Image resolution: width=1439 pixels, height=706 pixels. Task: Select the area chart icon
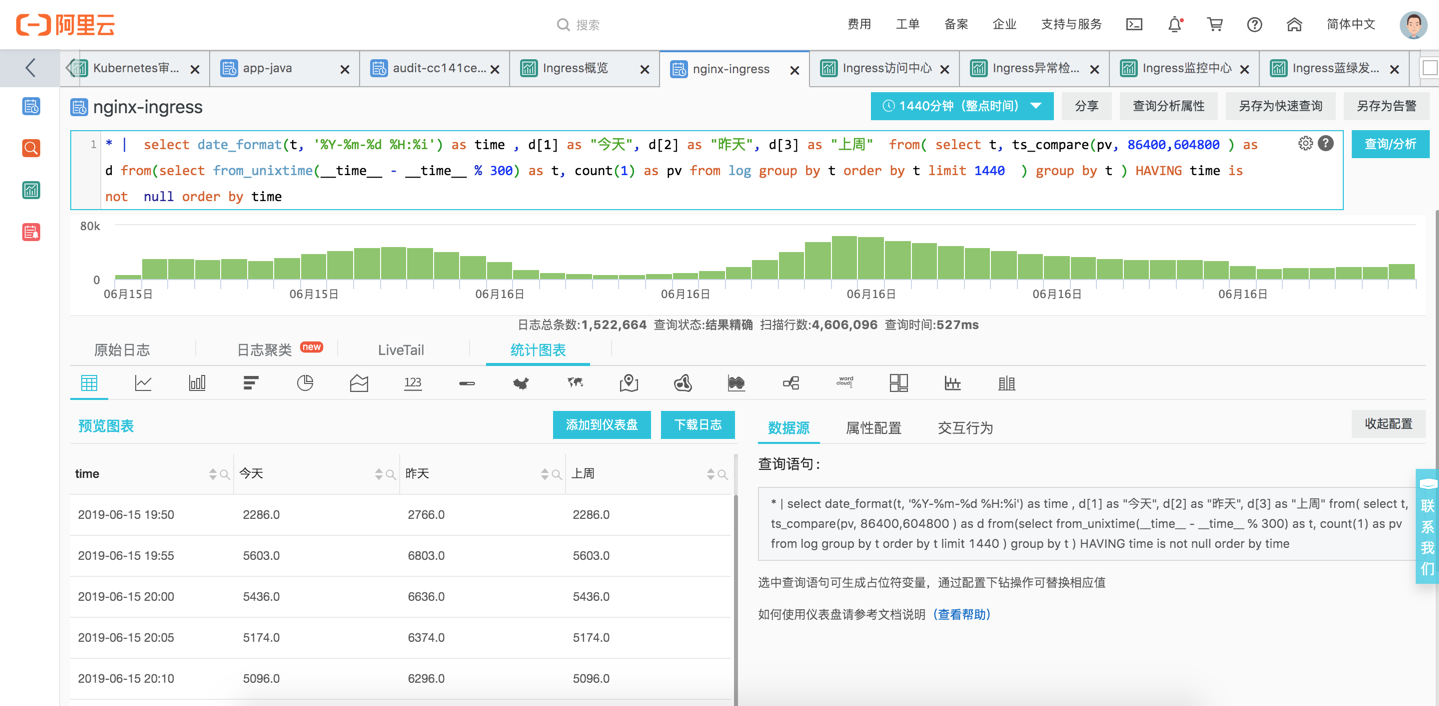tap(359, 383)
